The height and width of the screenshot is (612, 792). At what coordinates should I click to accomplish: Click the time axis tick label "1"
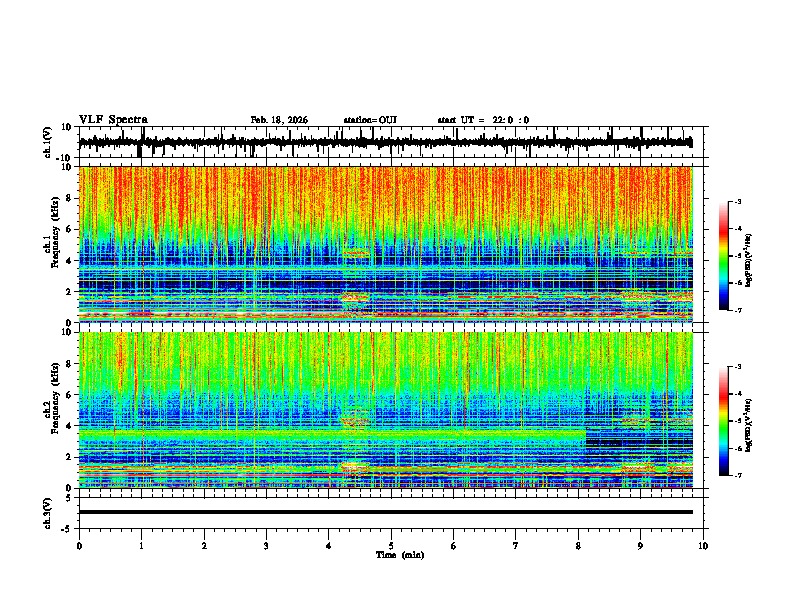(x=141, y=546)
